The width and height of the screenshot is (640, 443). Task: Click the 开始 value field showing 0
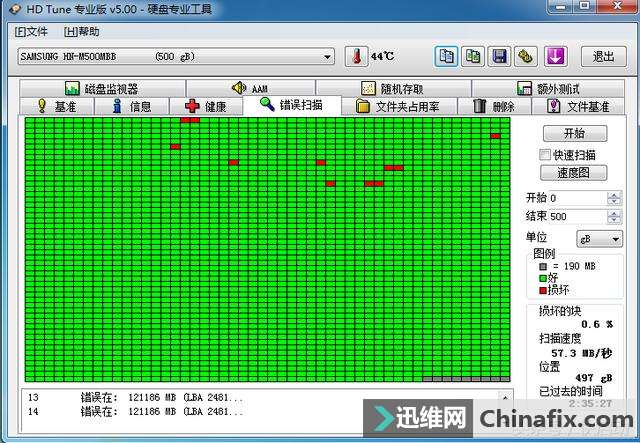click(x=577, y=198)
